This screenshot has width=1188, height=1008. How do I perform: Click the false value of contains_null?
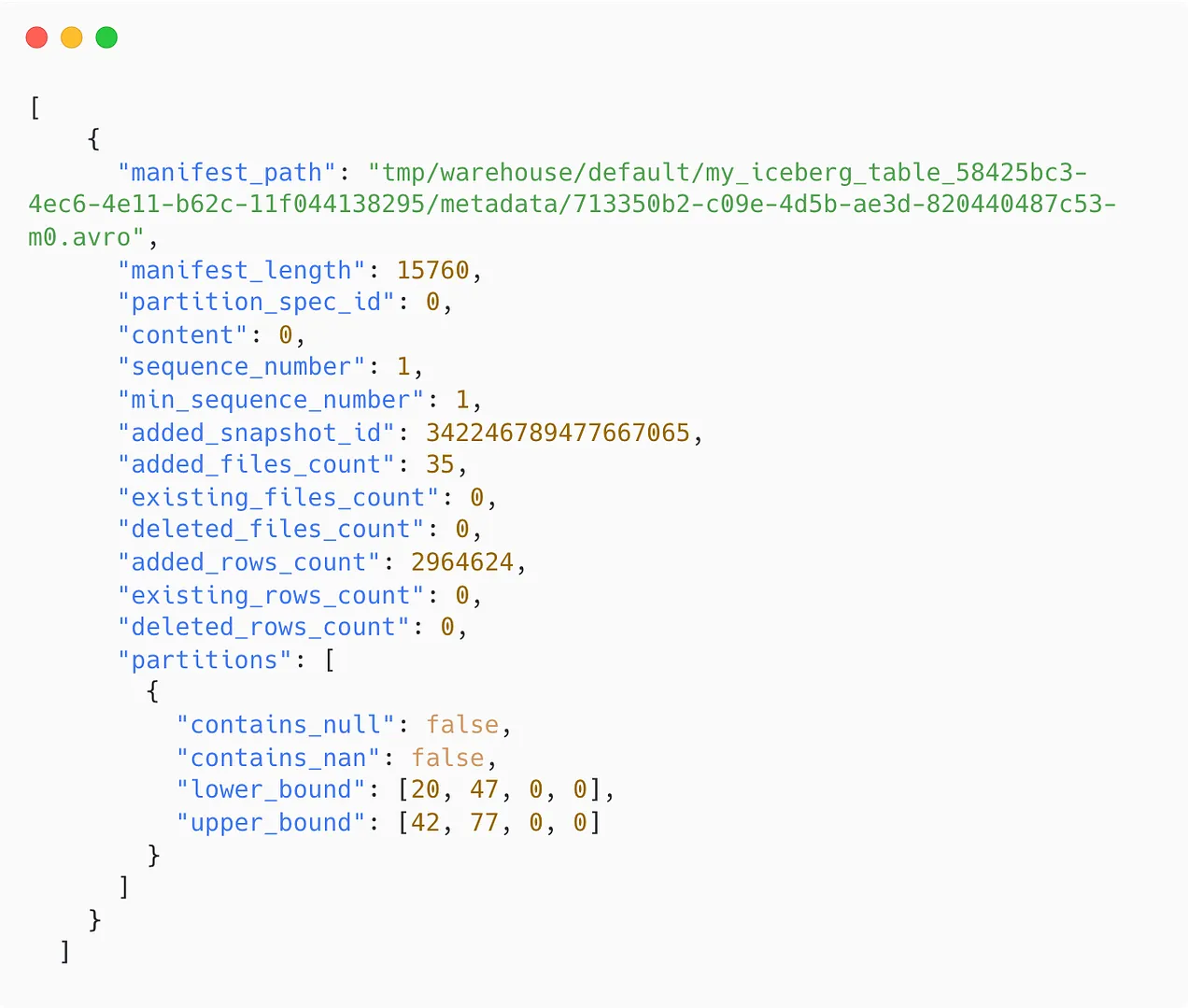click(x=462, y=725)
